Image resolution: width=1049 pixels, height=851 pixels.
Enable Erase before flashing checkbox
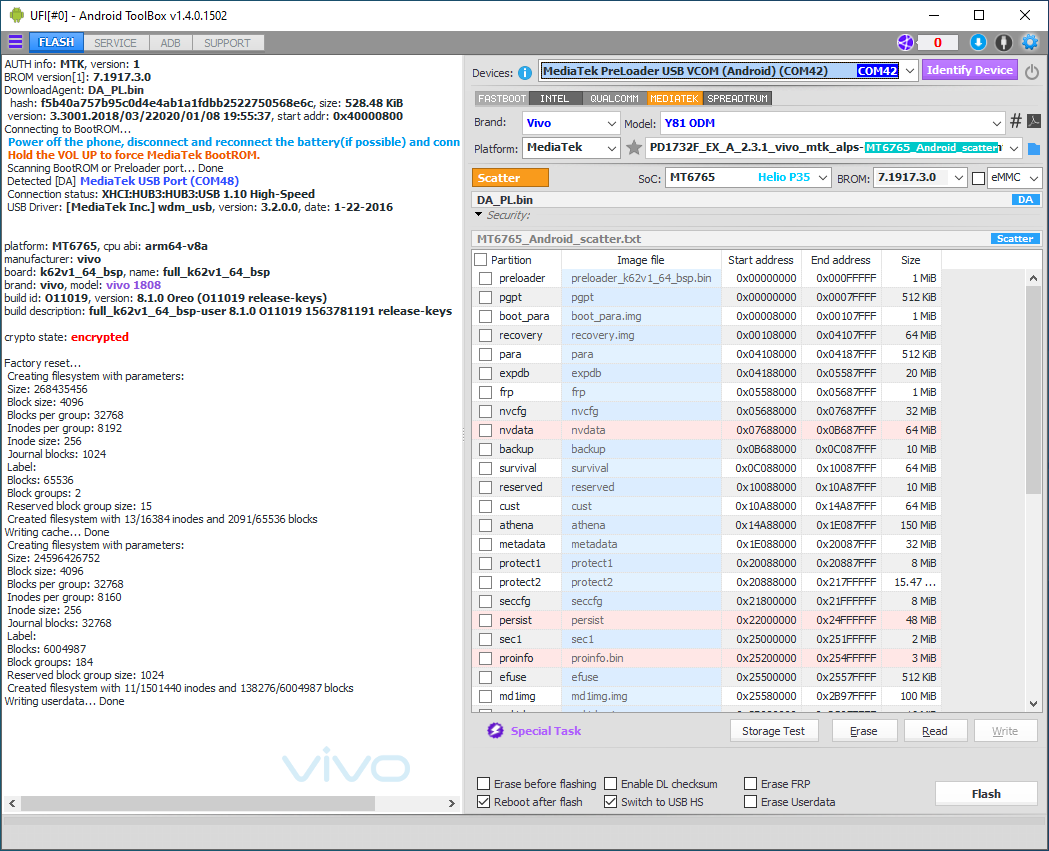tap(485, 784)
